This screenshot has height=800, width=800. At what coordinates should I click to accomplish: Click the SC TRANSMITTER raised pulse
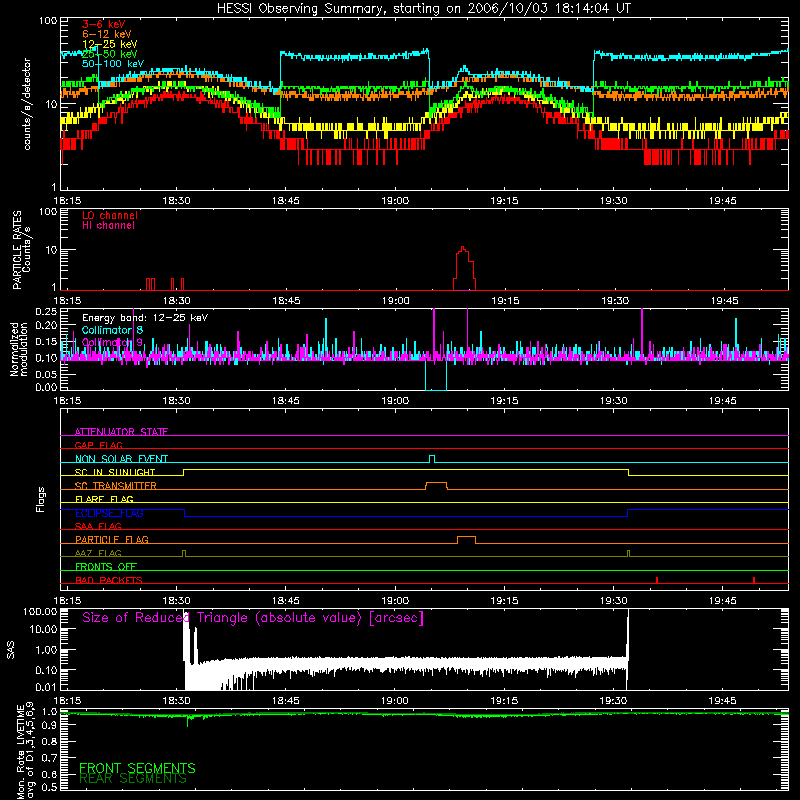436,485
